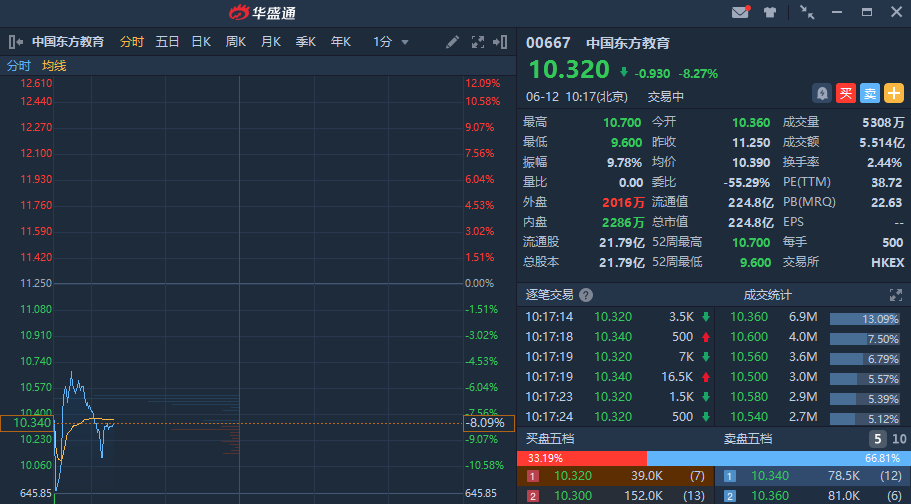
Task: Click the 10.340 price marker on axis
Action: pyautogui.click(x=27, y=423)
